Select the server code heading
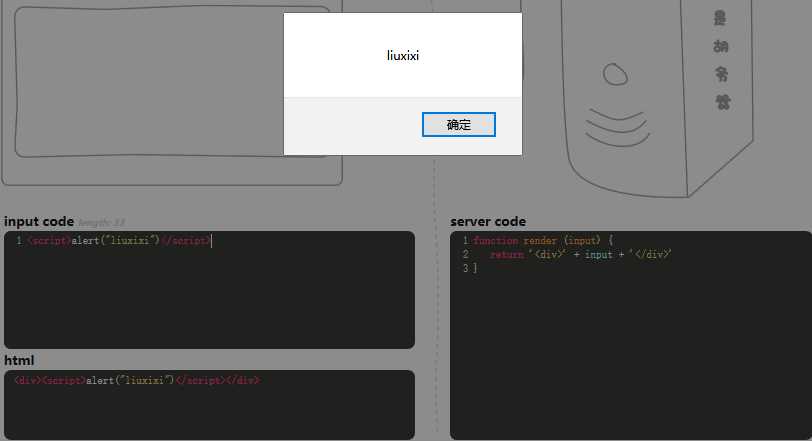812x441 pixels. pos(488,222)
